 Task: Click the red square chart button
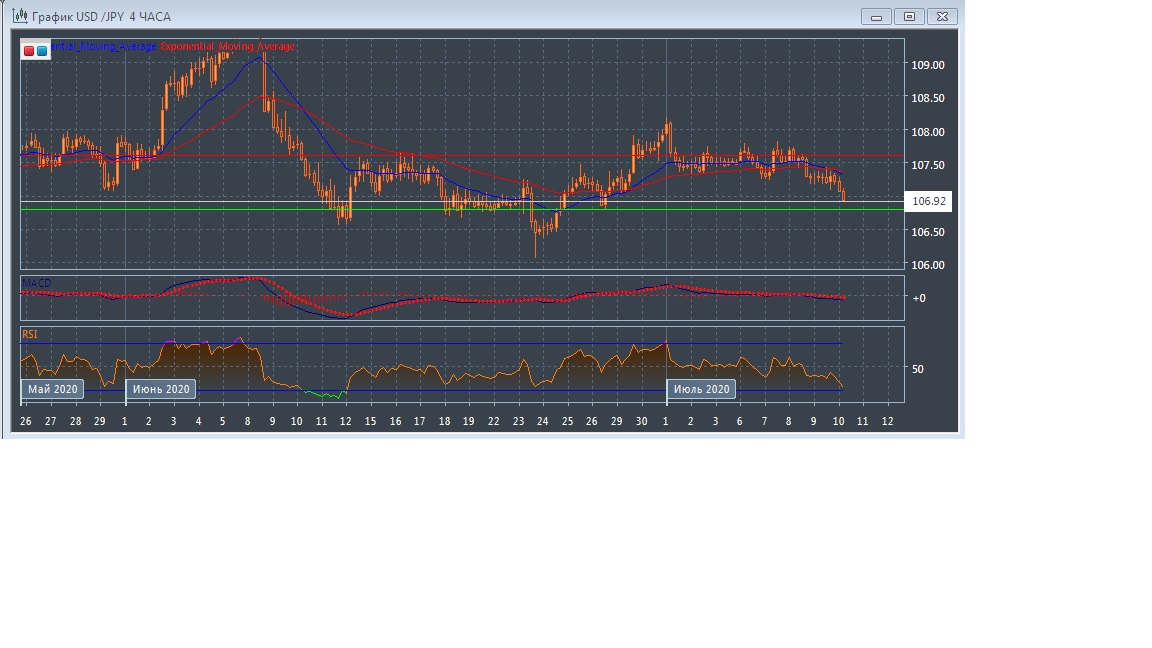pyautogui.click(x=29, y=50)
